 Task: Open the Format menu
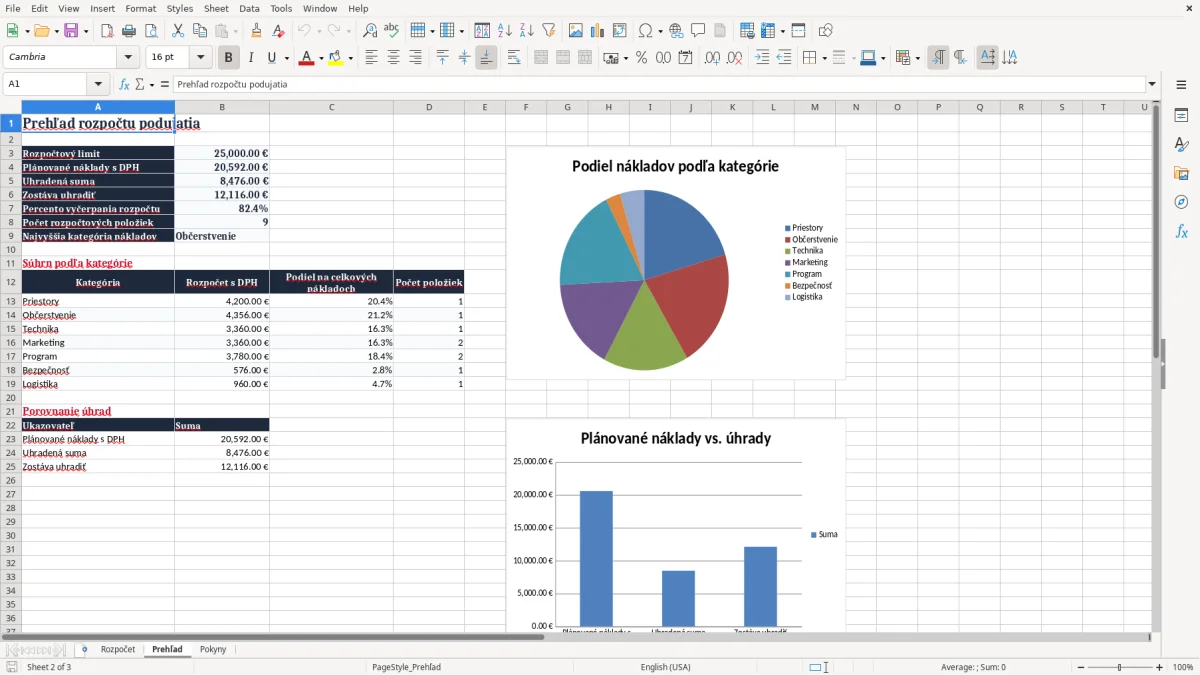tap(140, 8)
